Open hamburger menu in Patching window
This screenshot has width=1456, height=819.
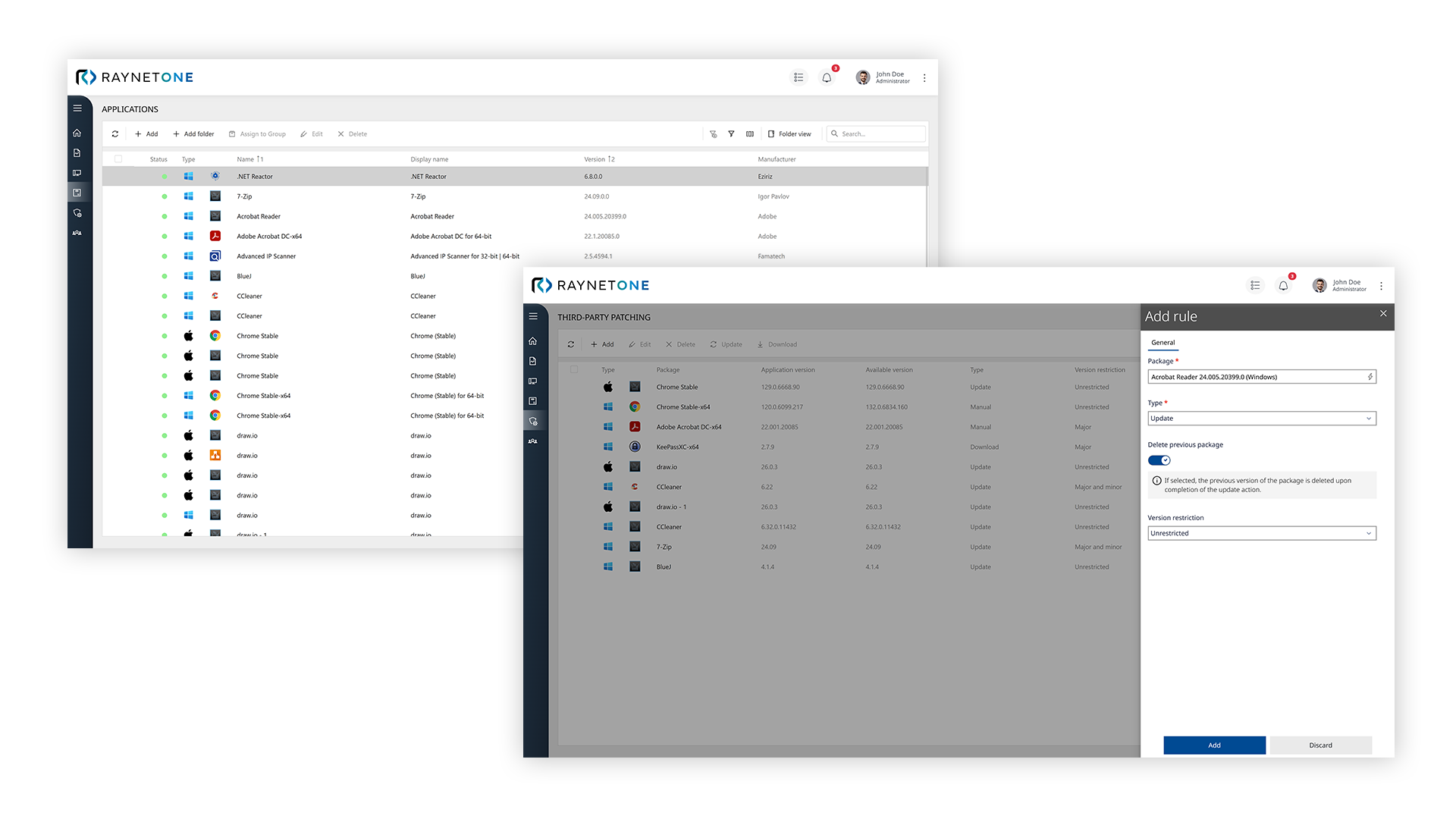click(533, 316)
